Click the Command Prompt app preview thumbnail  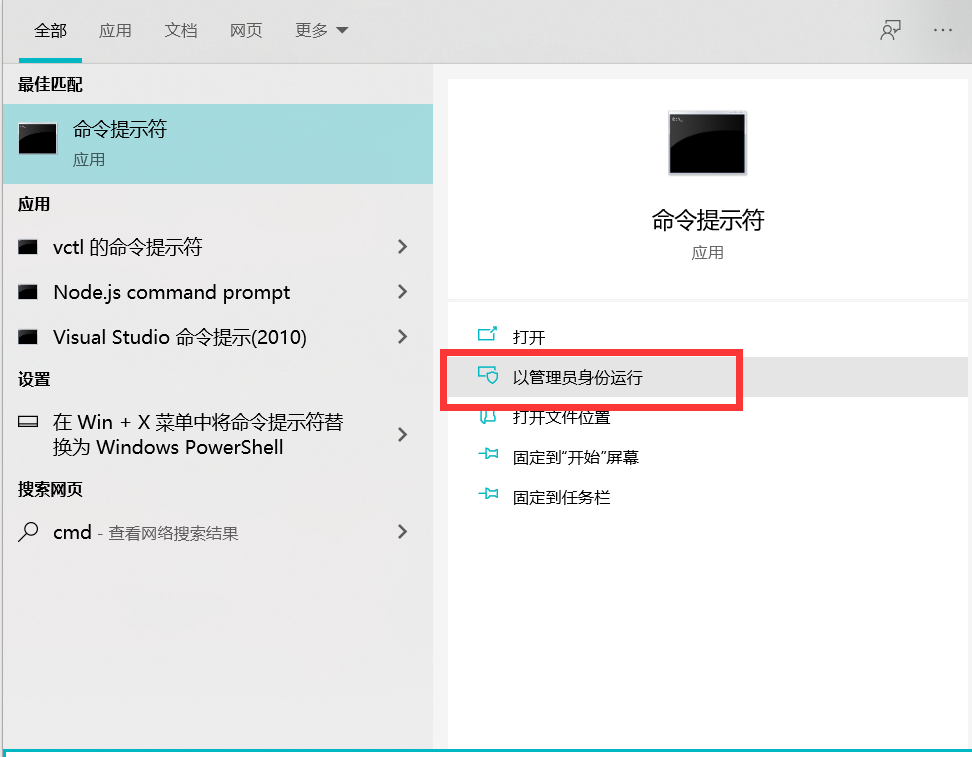tap(706, 143)
